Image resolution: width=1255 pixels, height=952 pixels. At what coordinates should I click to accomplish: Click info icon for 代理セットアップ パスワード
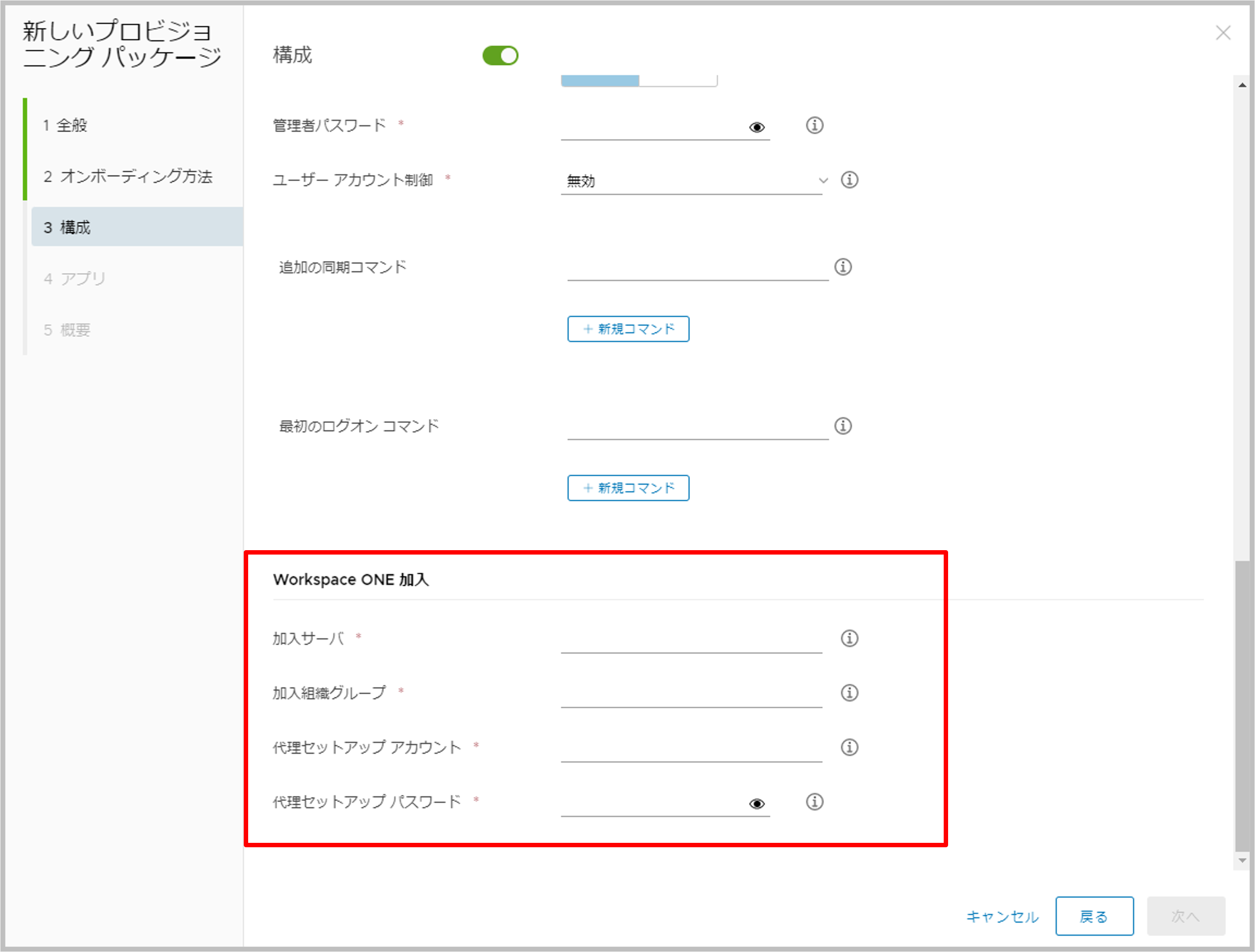pos(814,802)
